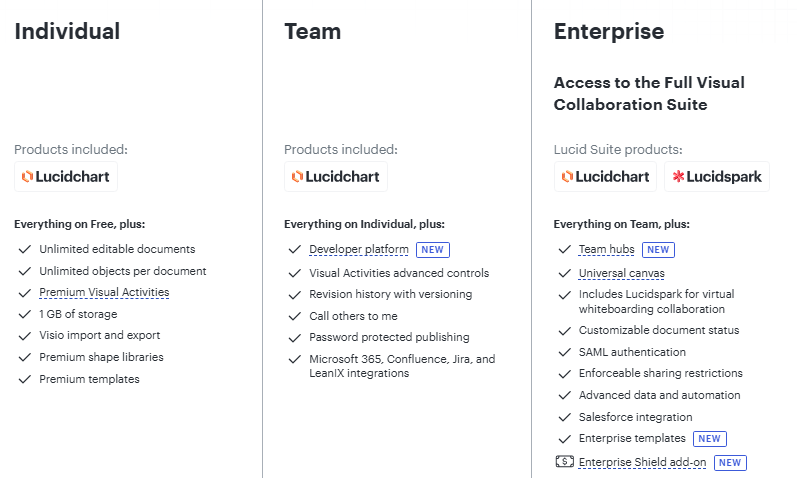Click the NEW badge beside Enterprise Shield add-on
The height and width of the screenshot is (497, 797).
730,462
